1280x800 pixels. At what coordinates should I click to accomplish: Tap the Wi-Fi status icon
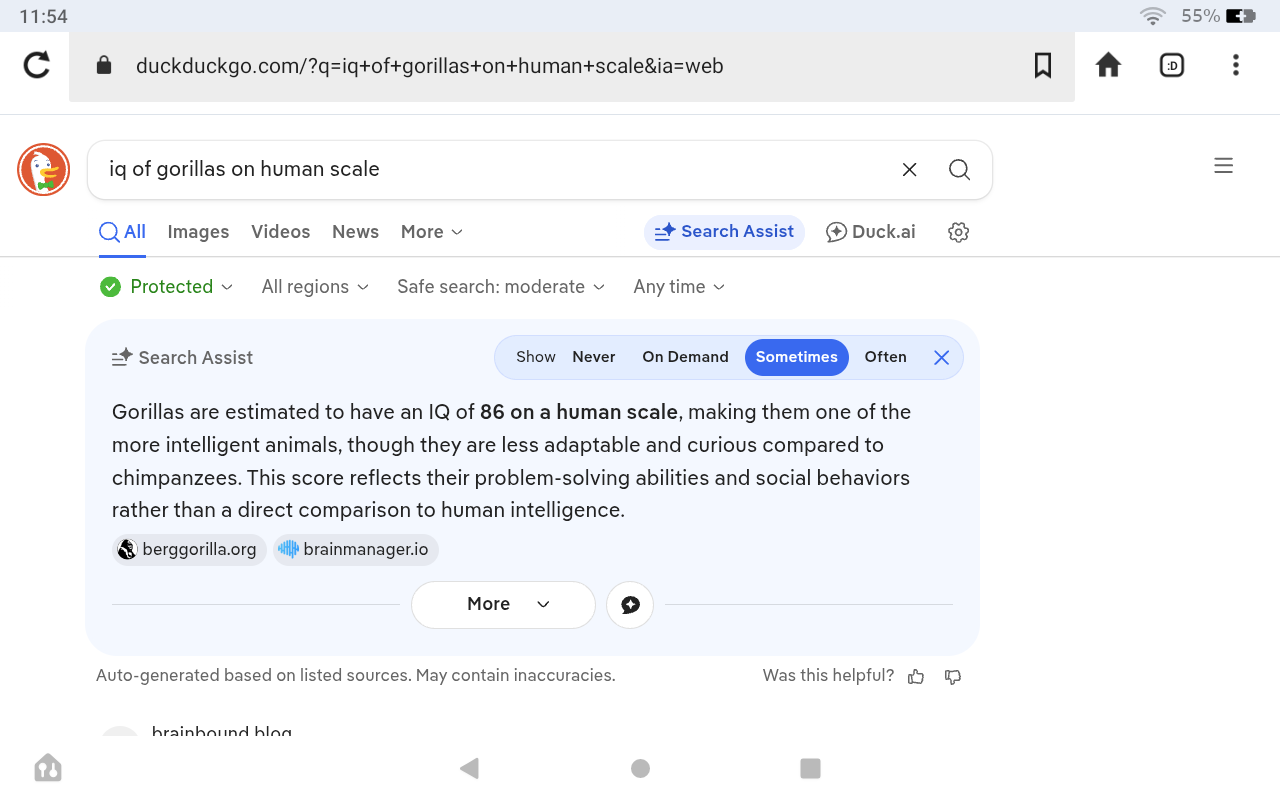[1153, 16]
